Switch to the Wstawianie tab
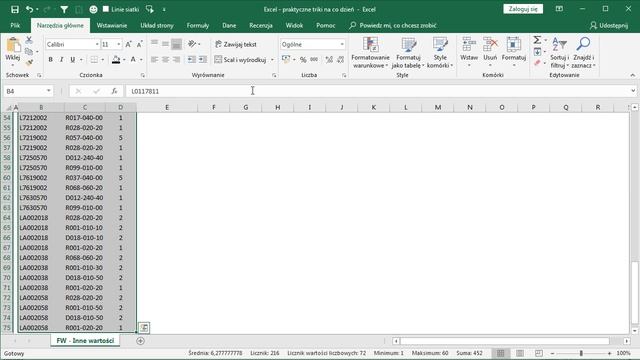The width and height of the screenshot is (640, 360). (112, 25)
